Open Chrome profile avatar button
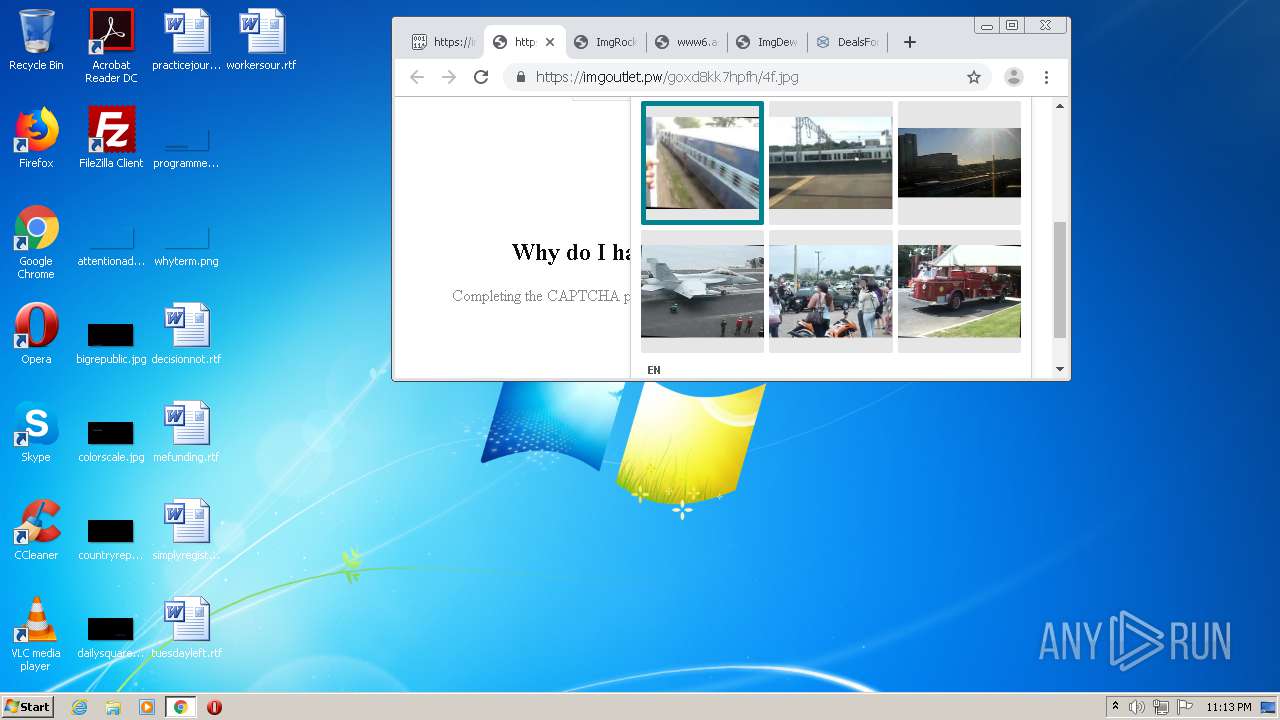 (1013, 77)
